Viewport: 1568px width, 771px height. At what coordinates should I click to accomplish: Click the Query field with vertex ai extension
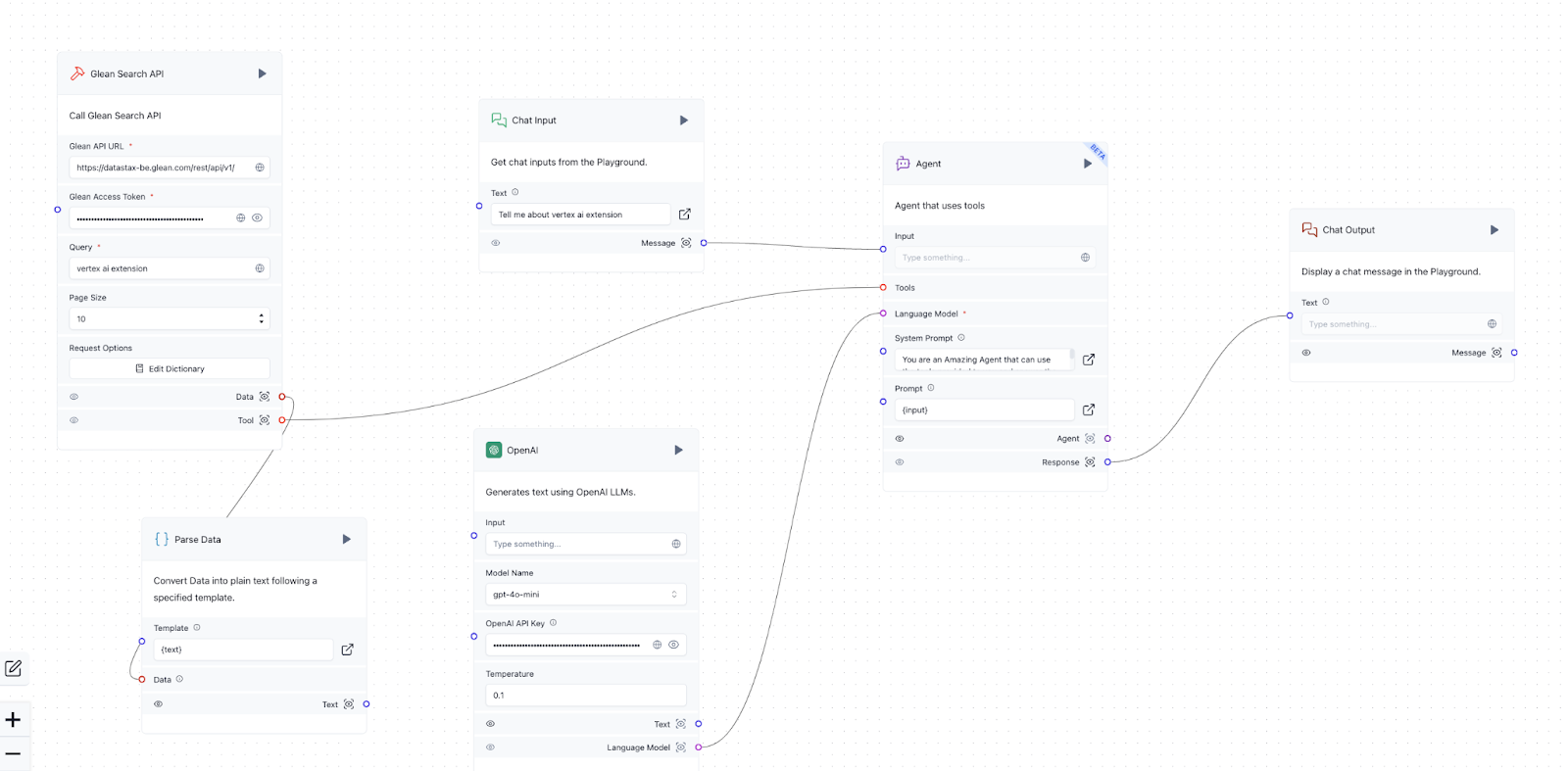coord(170,268)
